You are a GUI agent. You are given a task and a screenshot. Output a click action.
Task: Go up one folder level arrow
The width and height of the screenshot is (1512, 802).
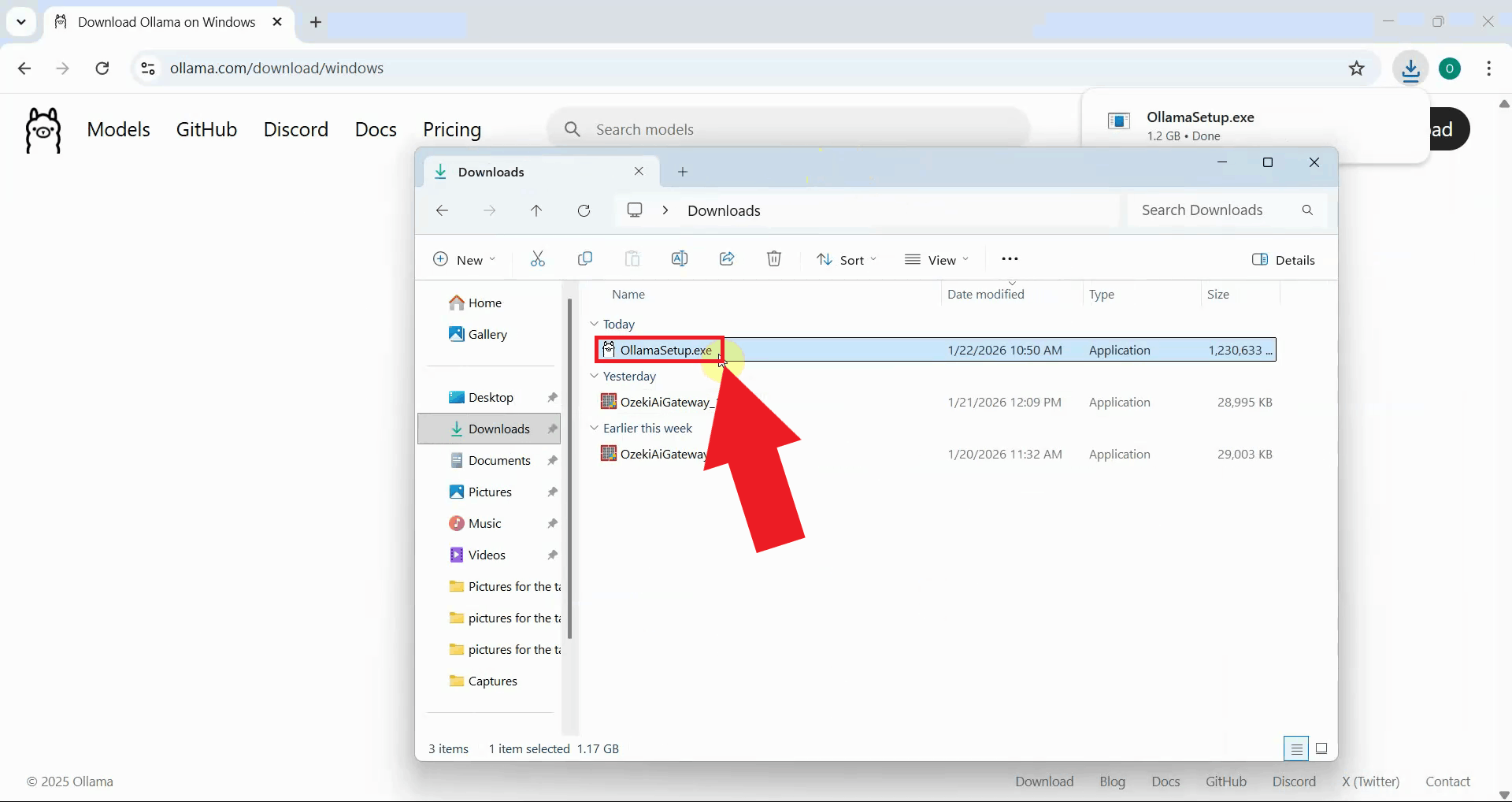[x=536, y=210]
